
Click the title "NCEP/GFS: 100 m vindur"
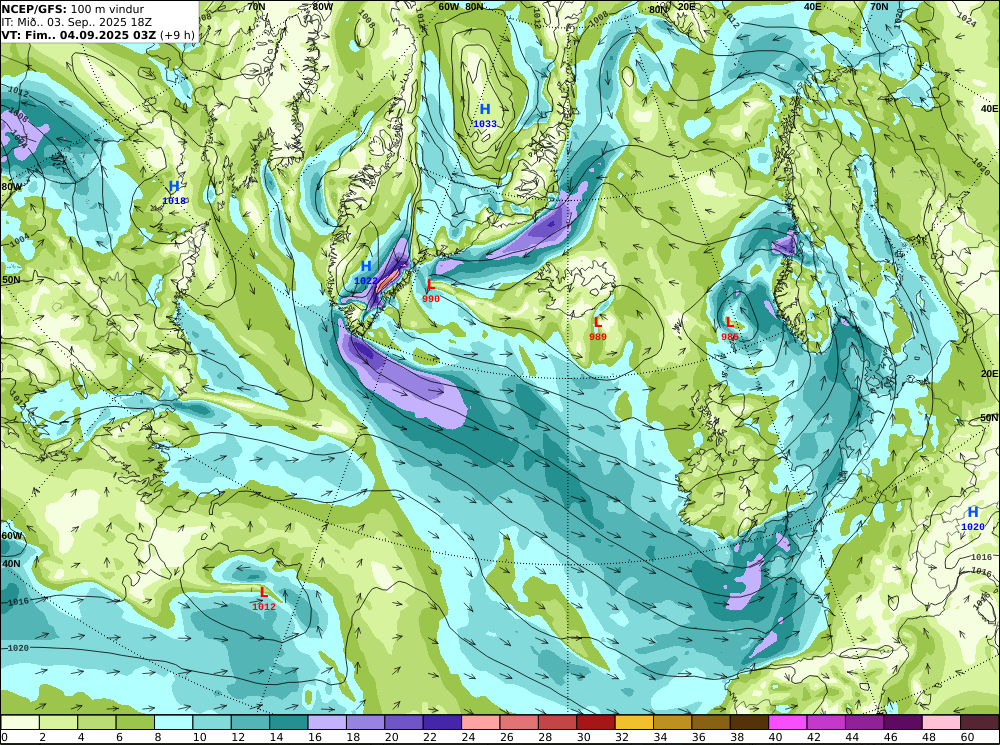point(73,9)
